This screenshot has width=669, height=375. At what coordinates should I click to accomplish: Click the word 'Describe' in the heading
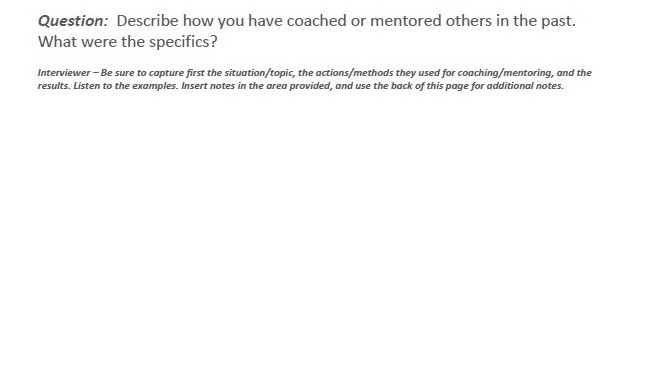tap(147, 20)
